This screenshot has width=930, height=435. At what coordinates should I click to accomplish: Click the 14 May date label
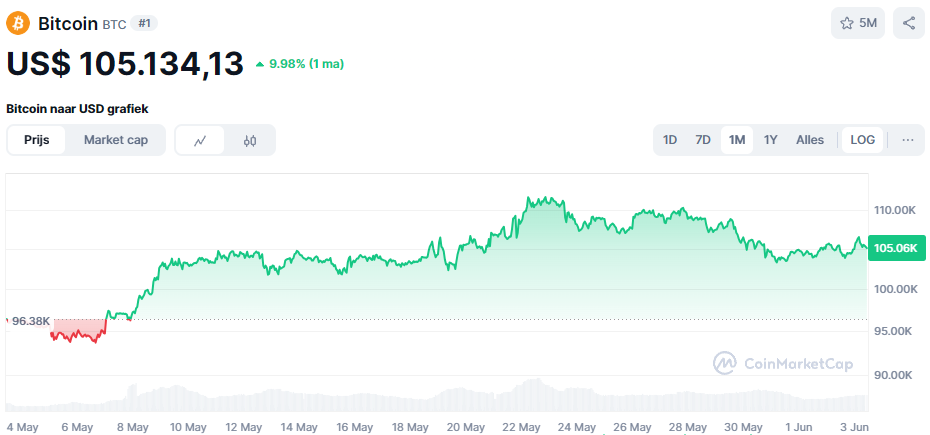(298, 427)
